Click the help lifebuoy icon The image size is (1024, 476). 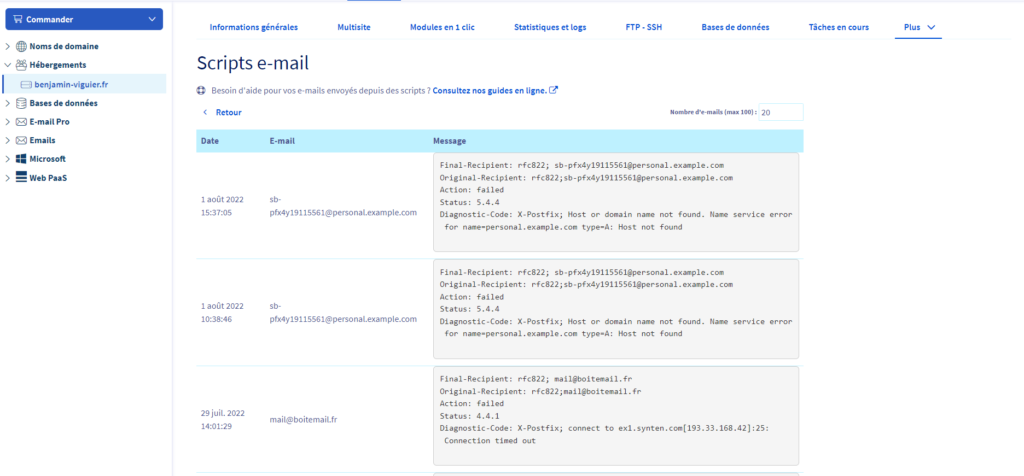(201, 91)
